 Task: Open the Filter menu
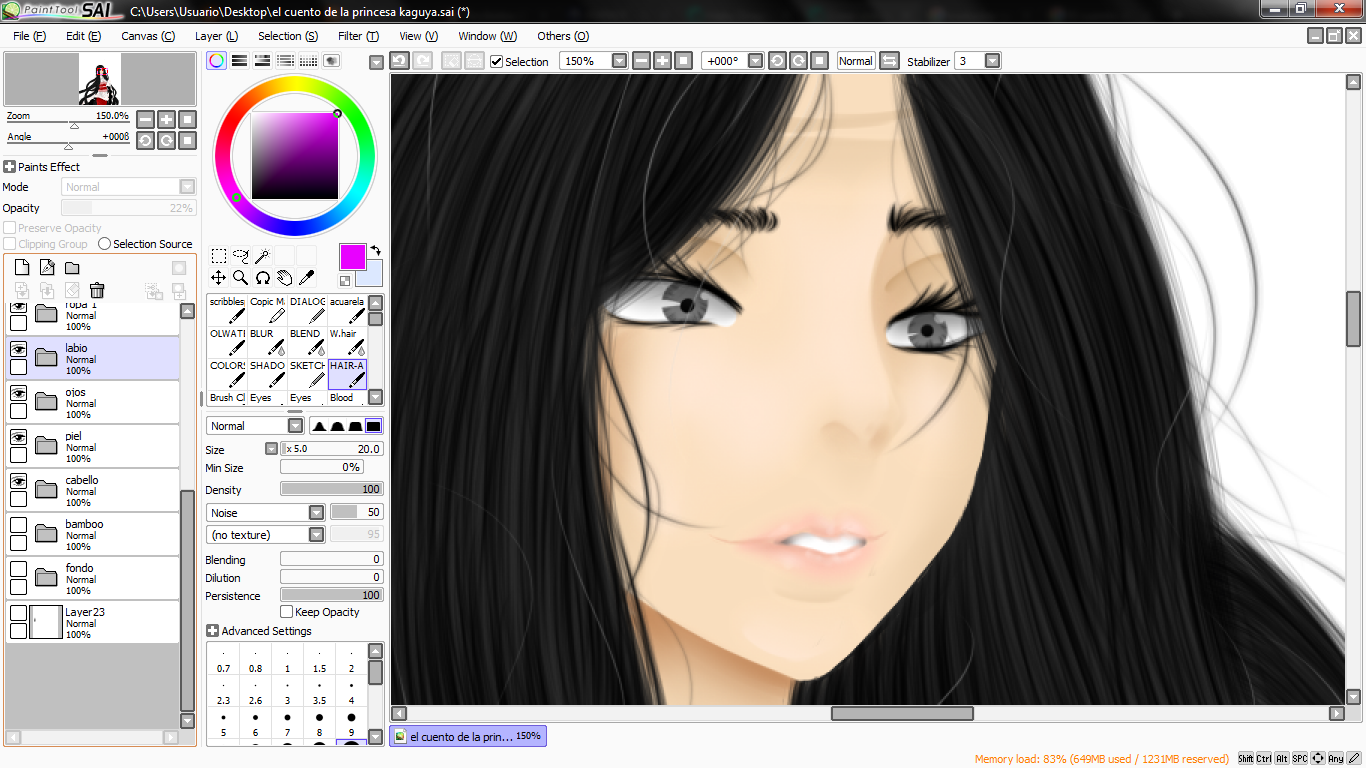(x=358, y=36)
